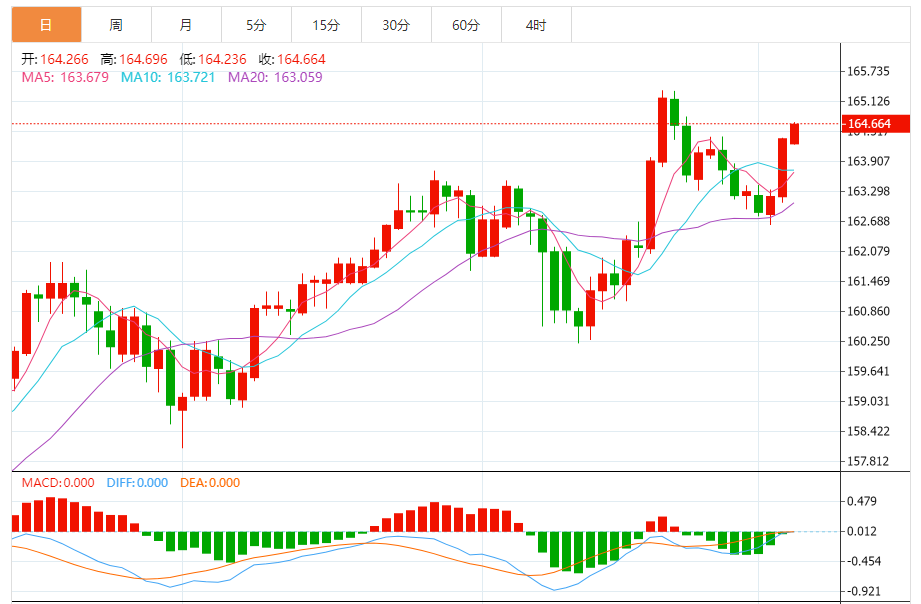The height and width of the screenshot is (604, 921).
Task: Click the MA5: 163.679 indicator label
Action: click(x=65, y=78)
